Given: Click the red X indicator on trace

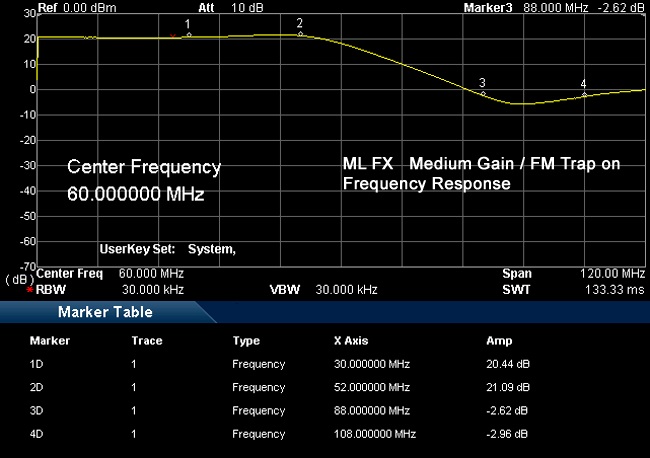Looking at the screenshot, I should tap(173, 36).
